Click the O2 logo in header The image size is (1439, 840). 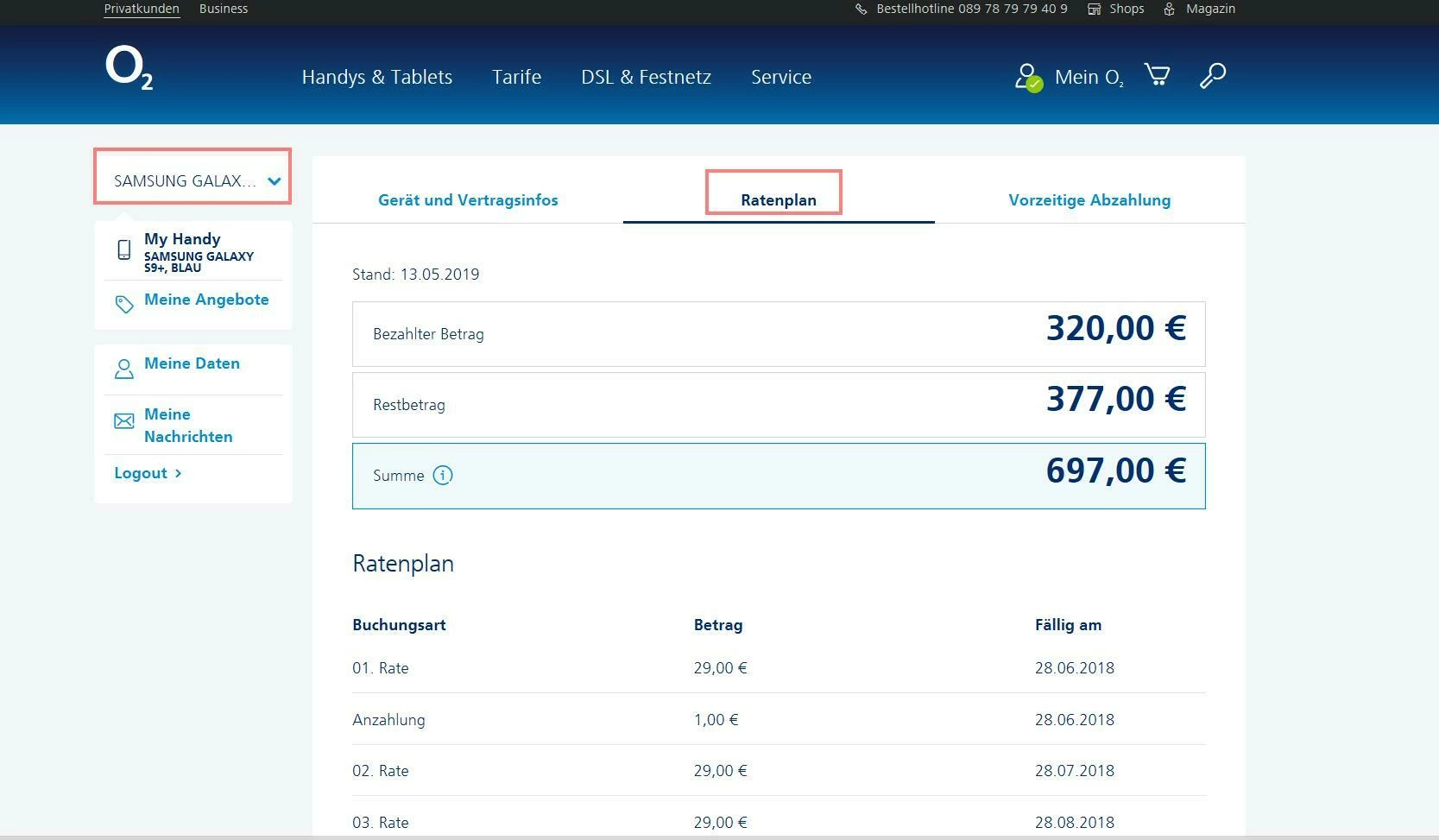click(x=129, y=68)
